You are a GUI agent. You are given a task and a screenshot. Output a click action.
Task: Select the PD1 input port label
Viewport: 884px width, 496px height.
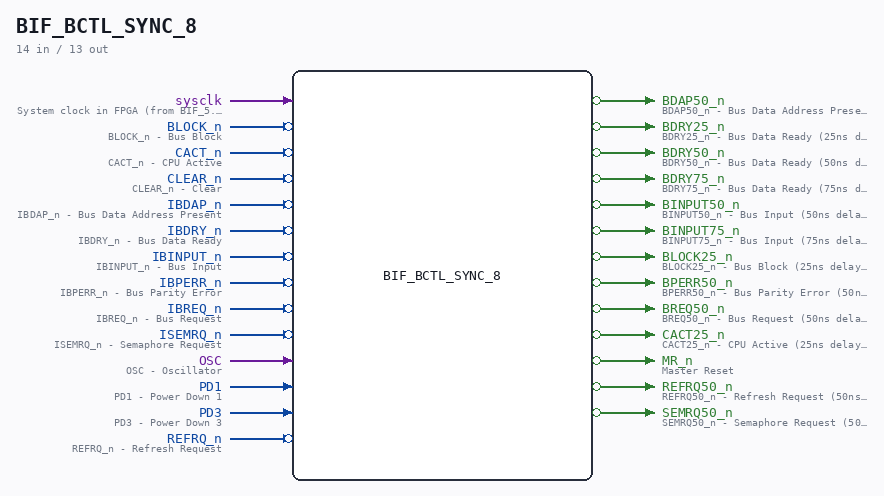coord(210,386)
